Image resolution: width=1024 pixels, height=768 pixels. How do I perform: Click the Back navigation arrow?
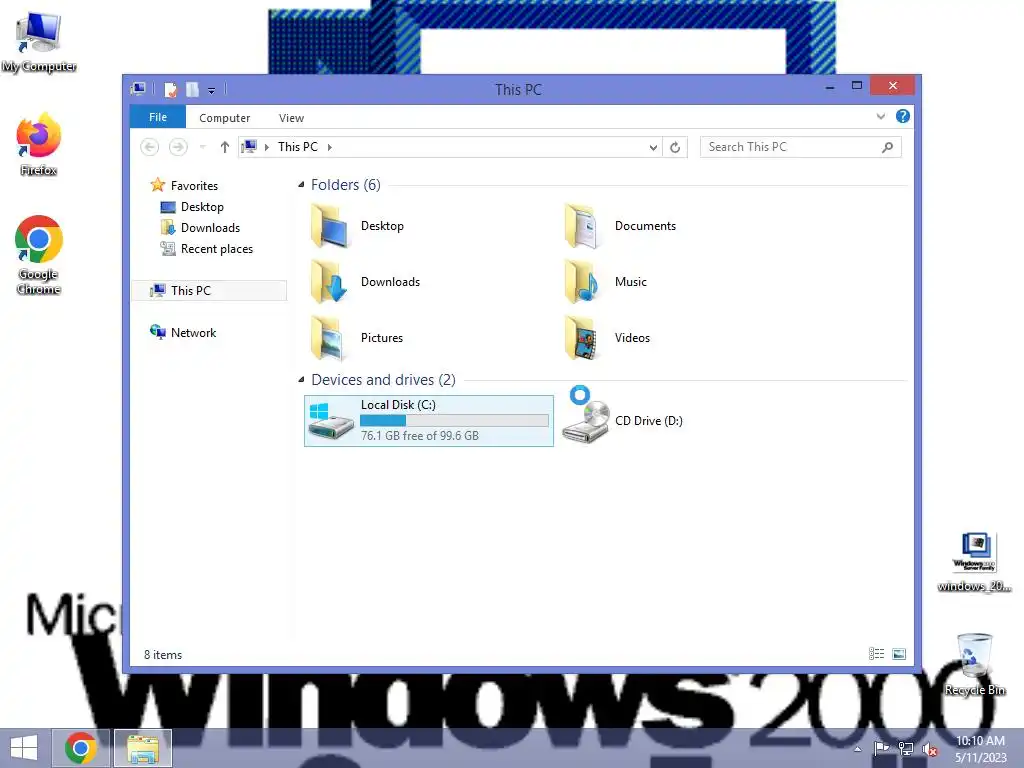[x=150, y=147]
